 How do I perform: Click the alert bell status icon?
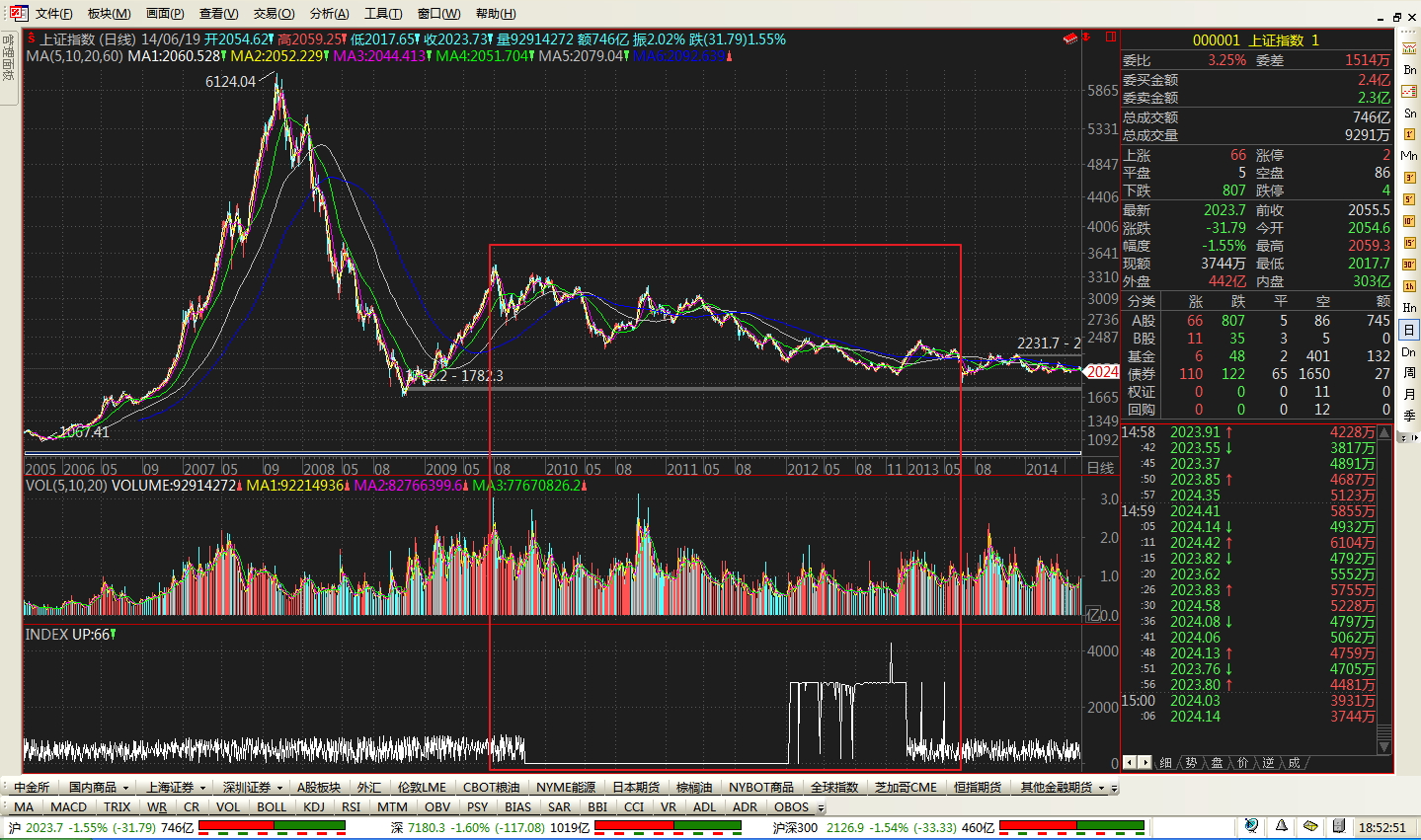(1281, 826)
